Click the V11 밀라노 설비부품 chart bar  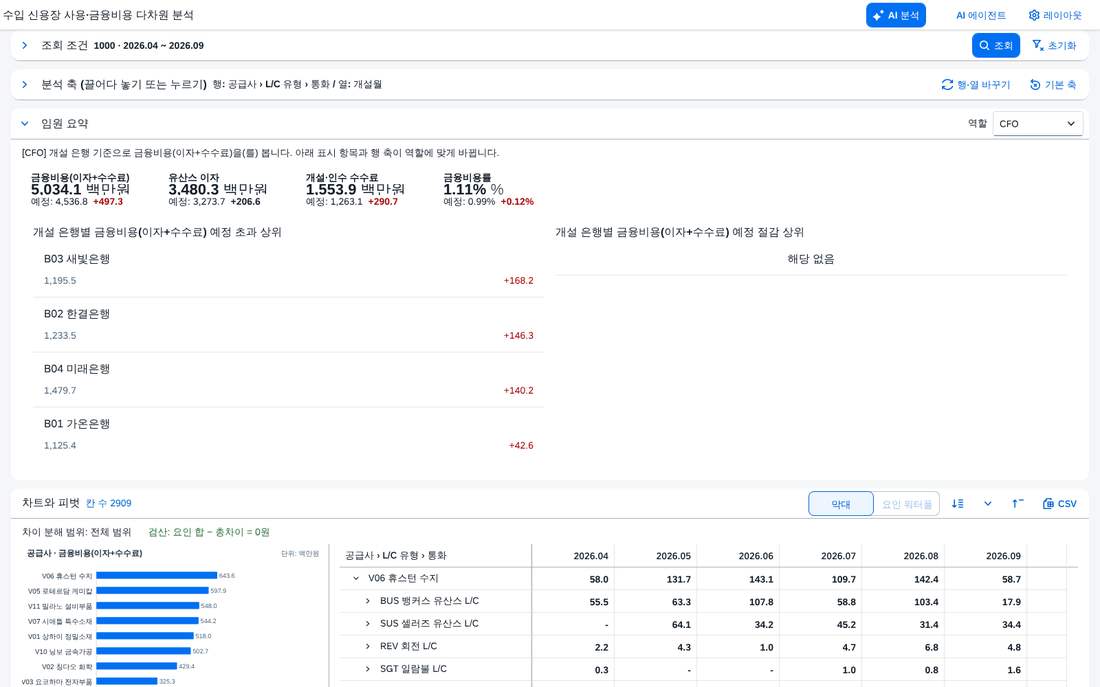tap(147, 606)
